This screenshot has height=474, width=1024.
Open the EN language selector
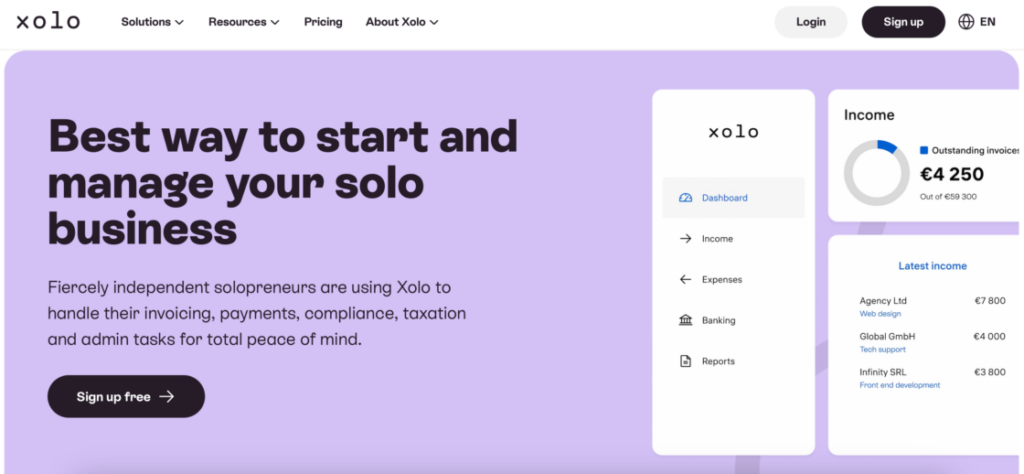tap(977, 22)
